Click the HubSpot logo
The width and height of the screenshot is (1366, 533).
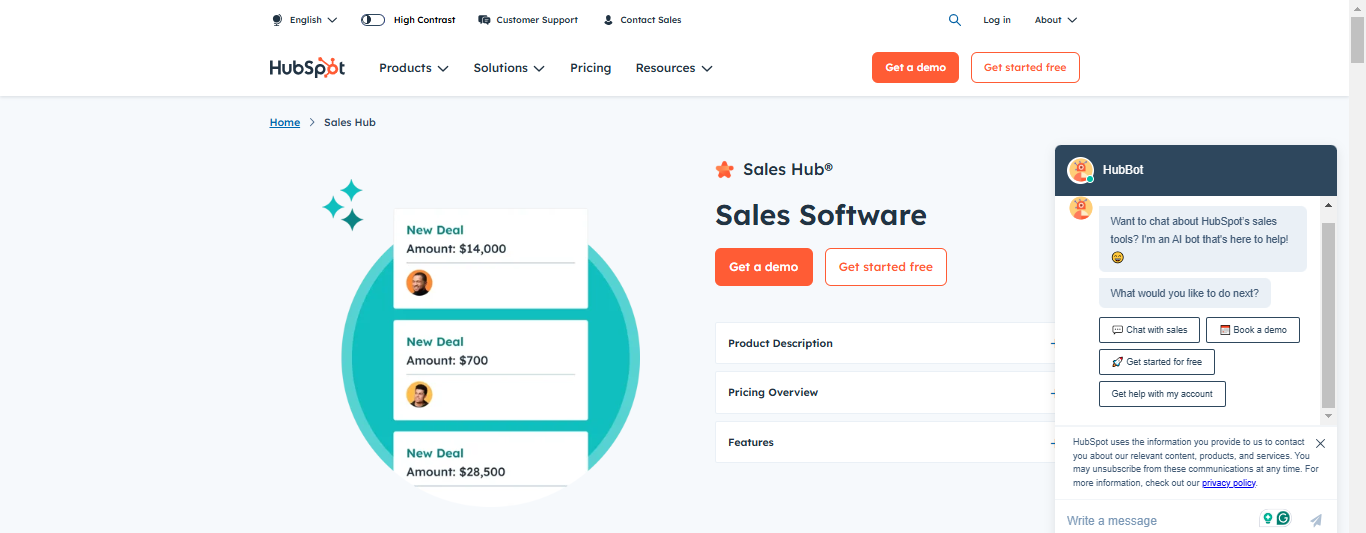pos(307,68)
